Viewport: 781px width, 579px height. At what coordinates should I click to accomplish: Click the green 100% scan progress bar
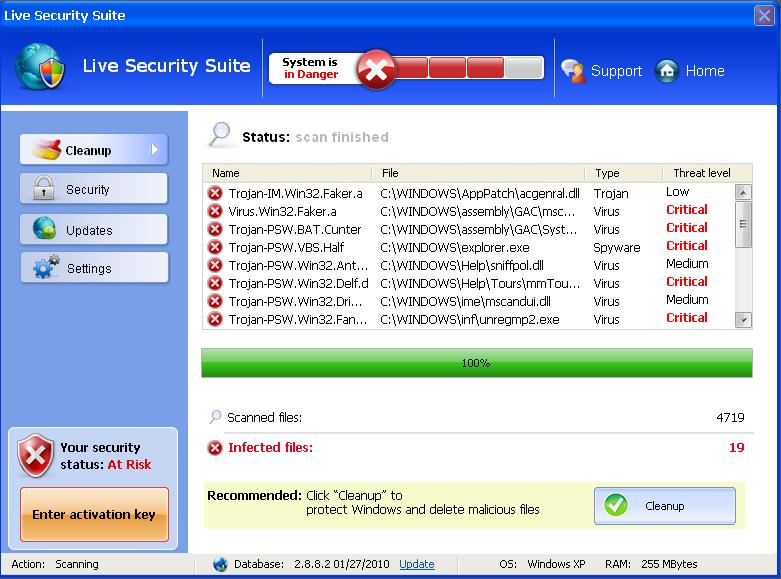tap(477, 363)
